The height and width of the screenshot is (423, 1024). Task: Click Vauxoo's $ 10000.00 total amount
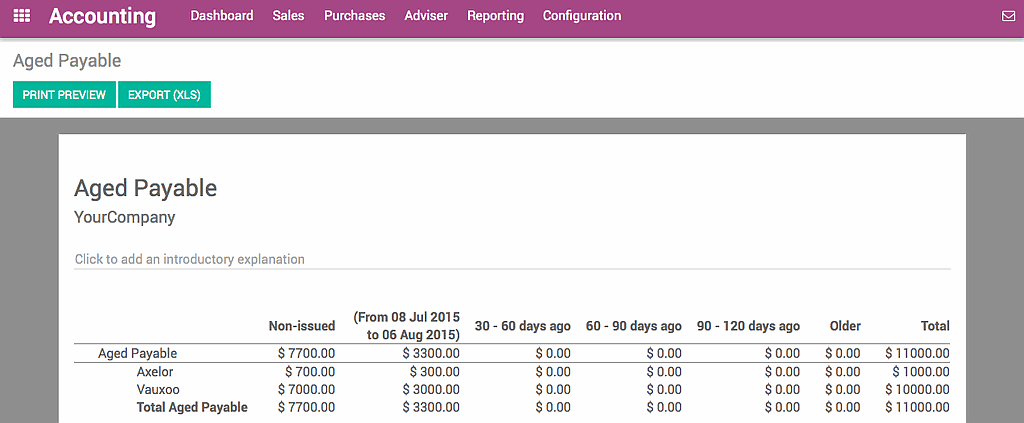(917, 389)
